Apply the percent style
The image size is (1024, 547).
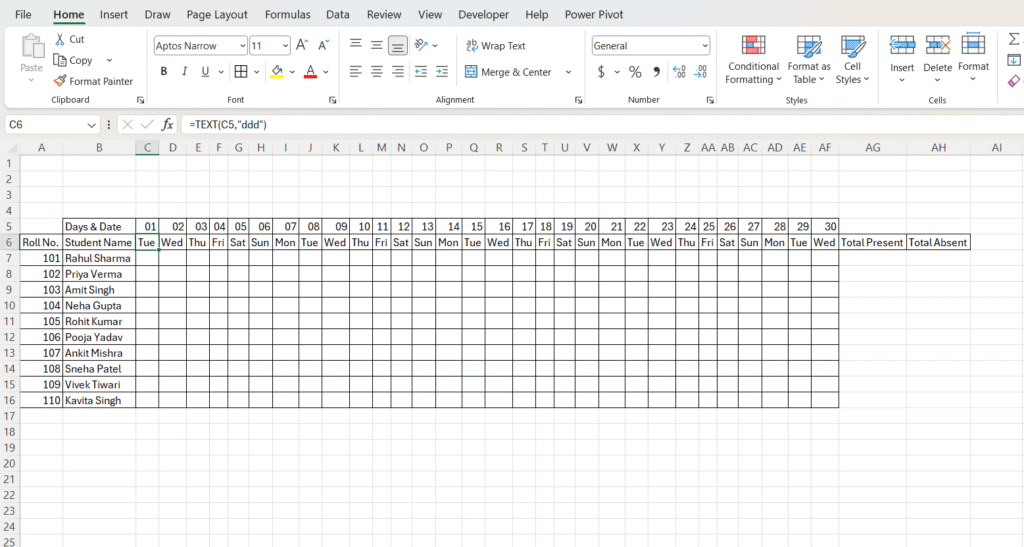(635, 72)
